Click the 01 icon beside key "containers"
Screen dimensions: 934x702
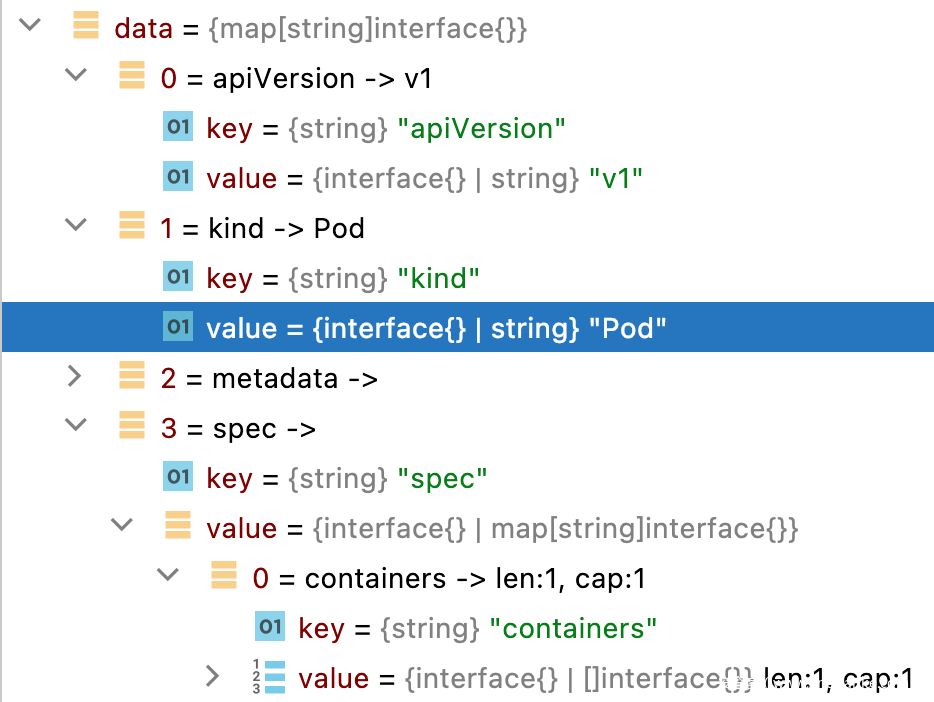[x=270, y=628]
